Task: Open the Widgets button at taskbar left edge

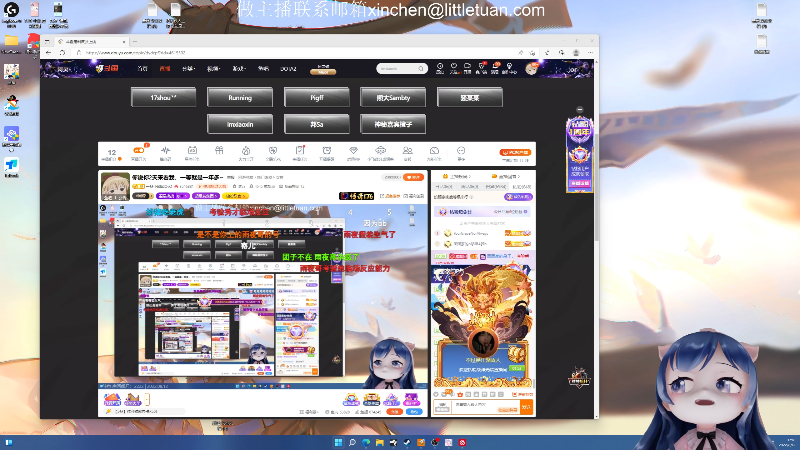Action: click(x=8, y=442)
